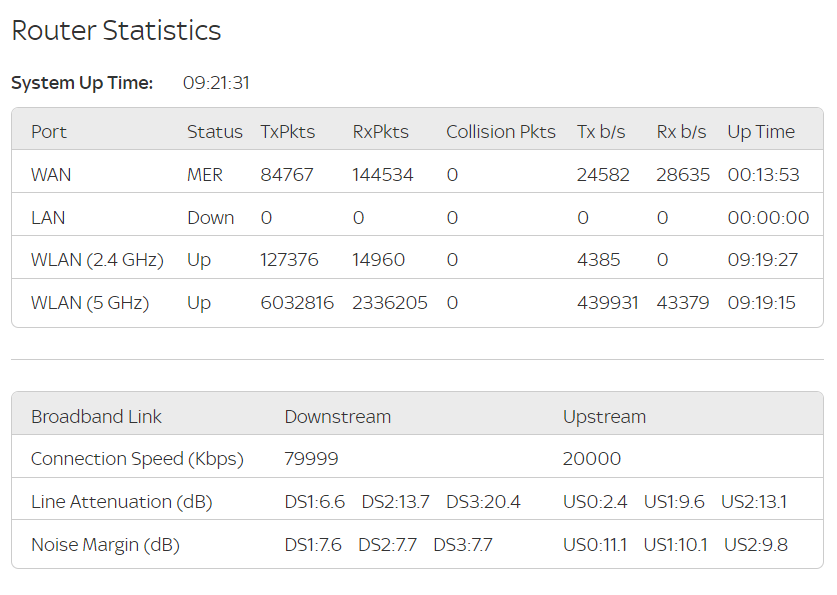Click noise margin value US2:9.8
The height and width of the screenshot is (595, 837).
click(756, 545)
